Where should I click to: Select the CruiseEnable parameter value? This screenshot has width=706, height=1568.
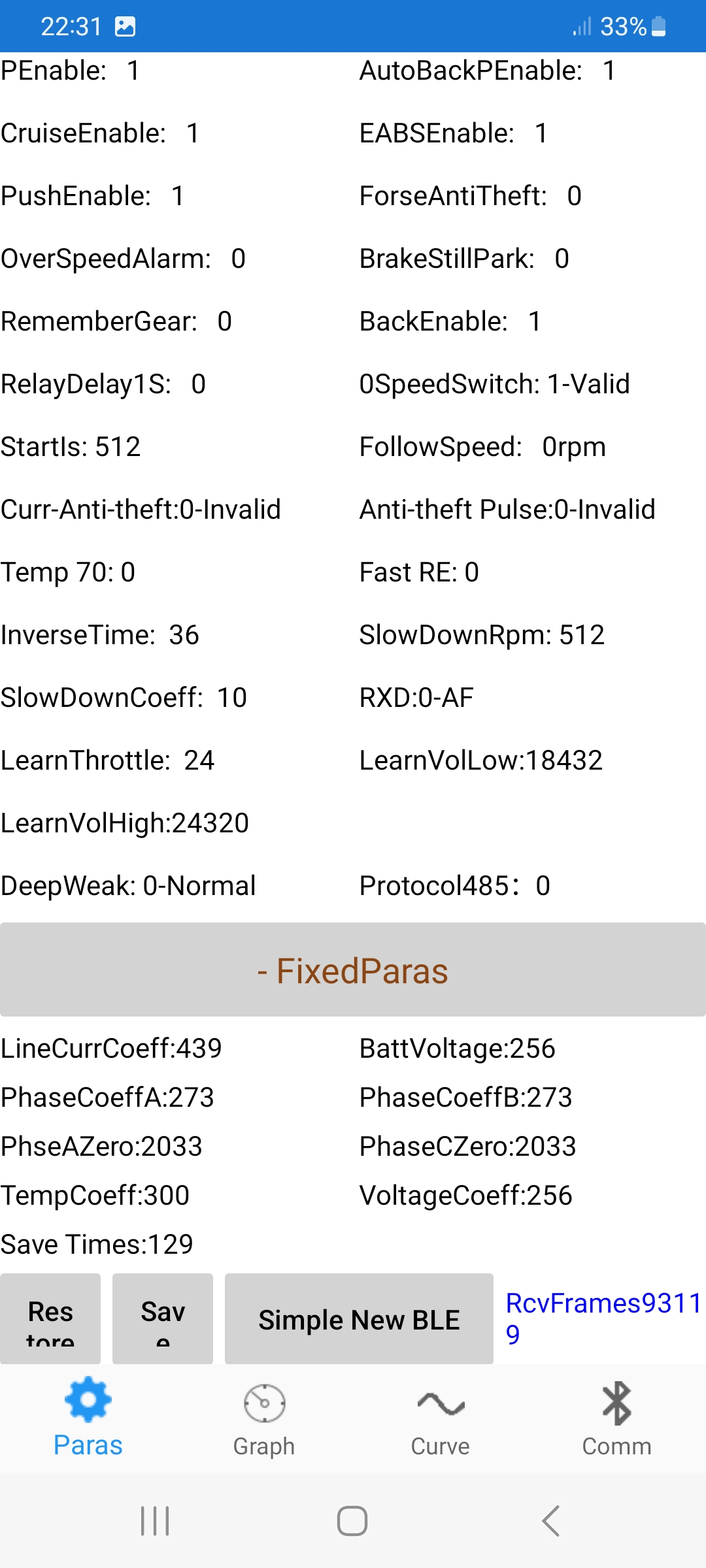193,133
